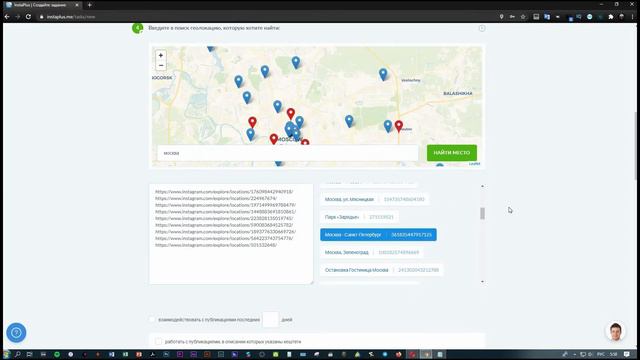Bookmark this page with the star icon
The width and height of the screenshot is (640, 360).
(523, 17)
